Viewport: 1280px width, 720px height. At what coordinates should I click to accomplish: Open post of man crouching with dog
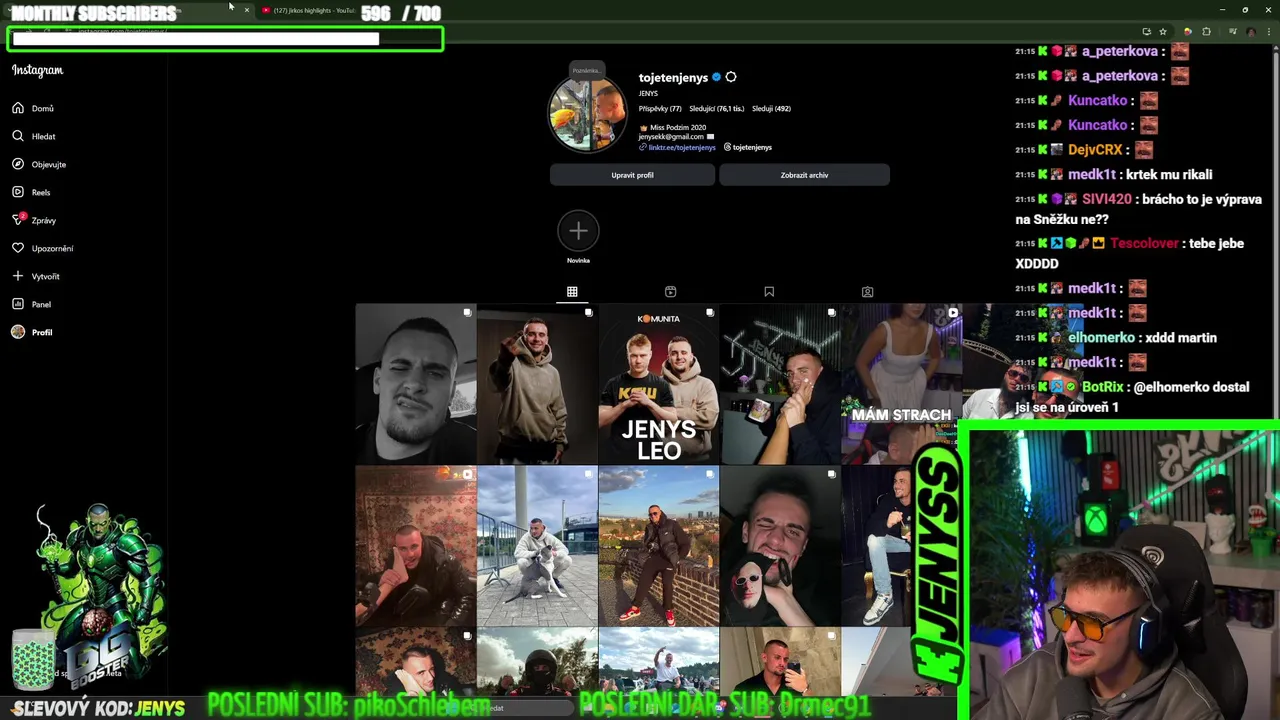point(537,546)
